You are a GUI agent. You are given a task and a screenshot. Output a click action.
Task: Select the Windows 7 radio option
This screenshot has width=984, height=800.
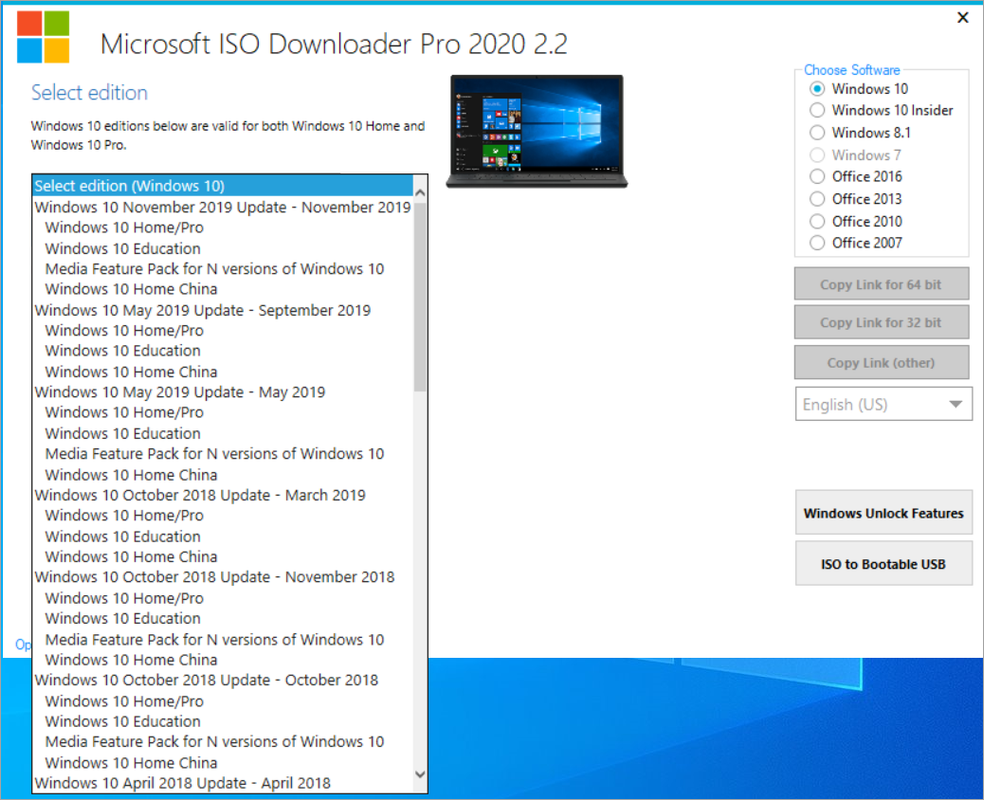(x=816, y=154)
